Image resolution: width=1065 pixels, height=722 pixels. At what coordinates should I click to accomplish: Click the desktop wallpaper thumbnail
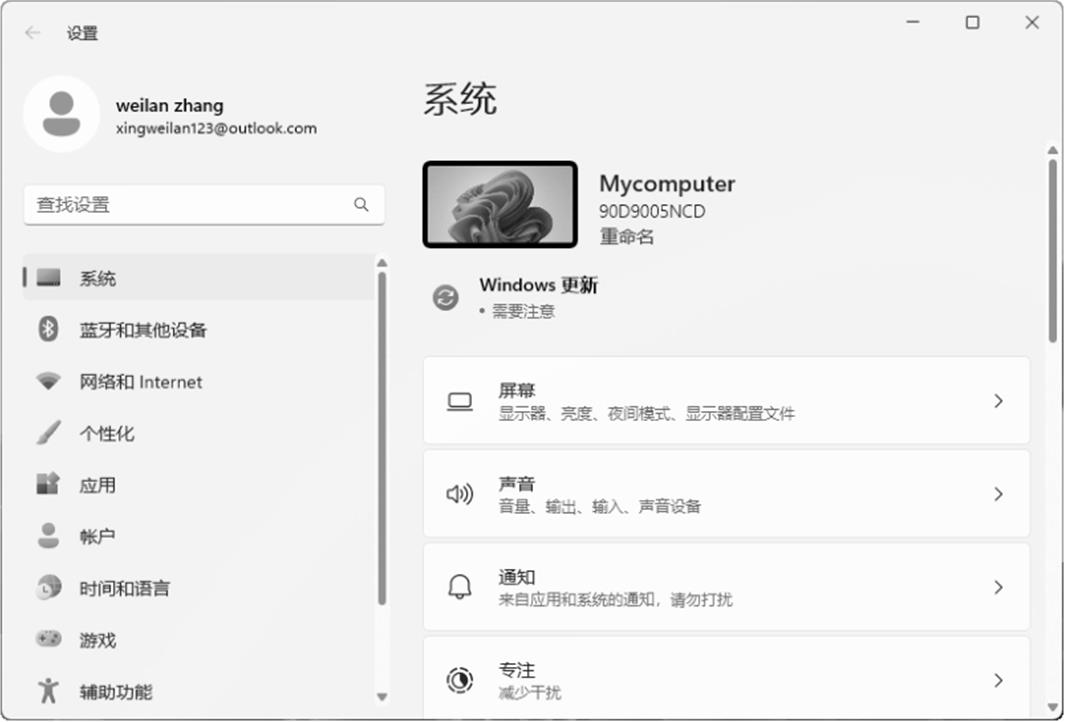500,204
